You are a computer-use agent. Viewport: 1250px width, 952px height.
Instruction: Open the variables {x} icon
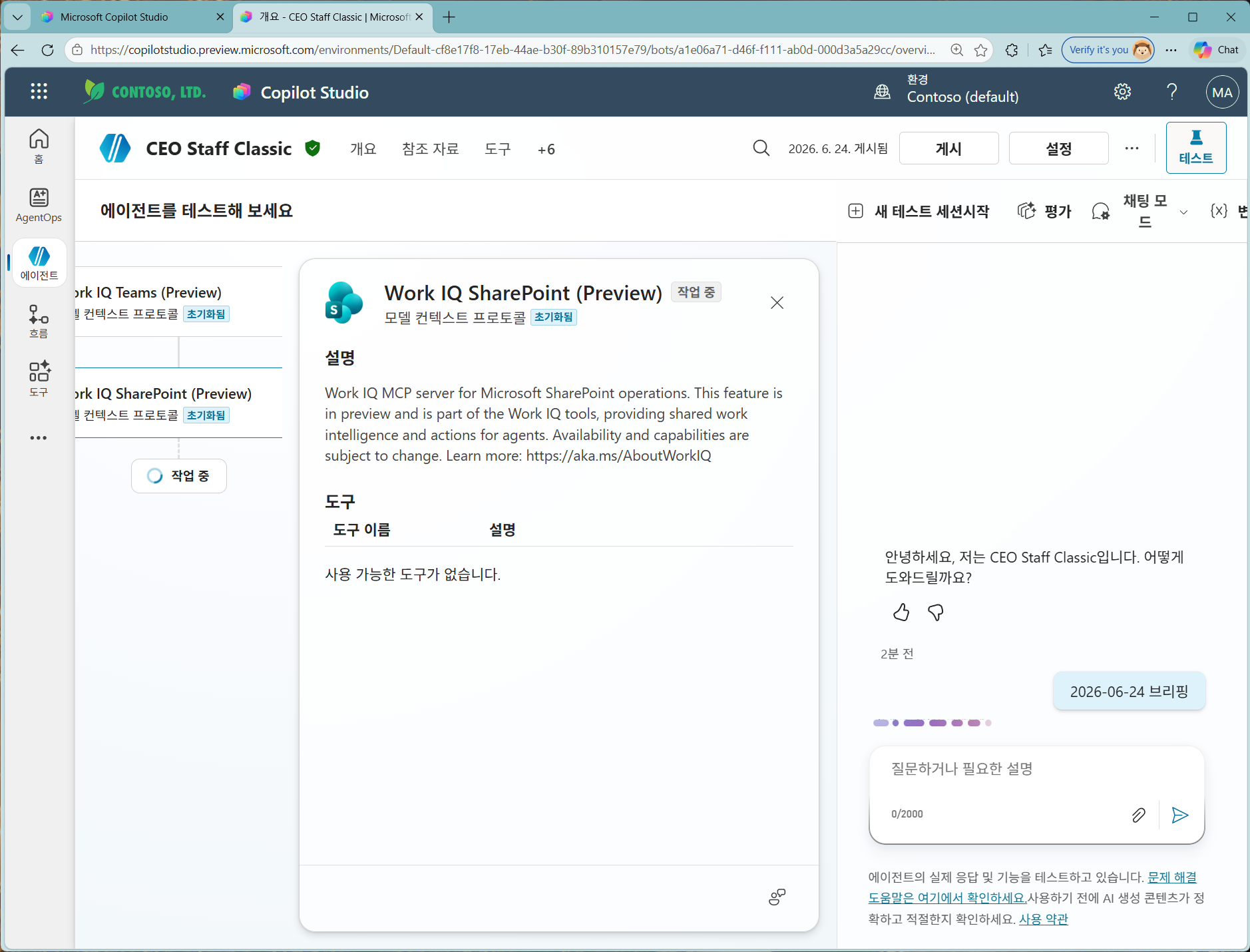pyautogui.click(x=1219, y=211)
